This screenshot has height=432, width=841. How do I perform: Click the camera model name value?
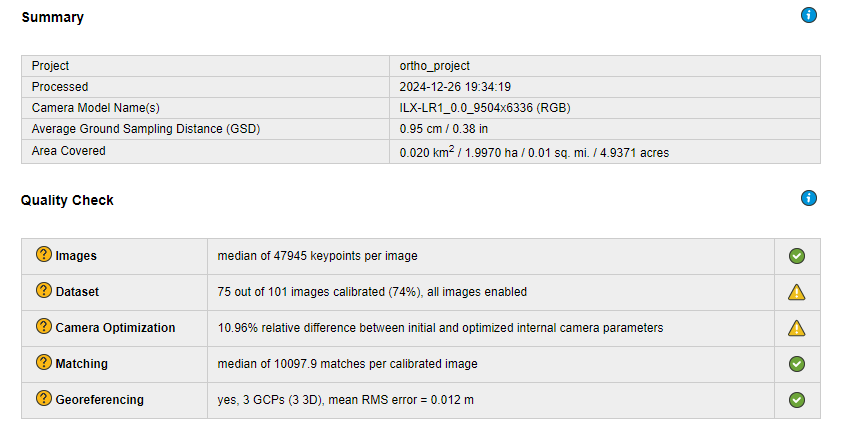click(x=485, y=108)
